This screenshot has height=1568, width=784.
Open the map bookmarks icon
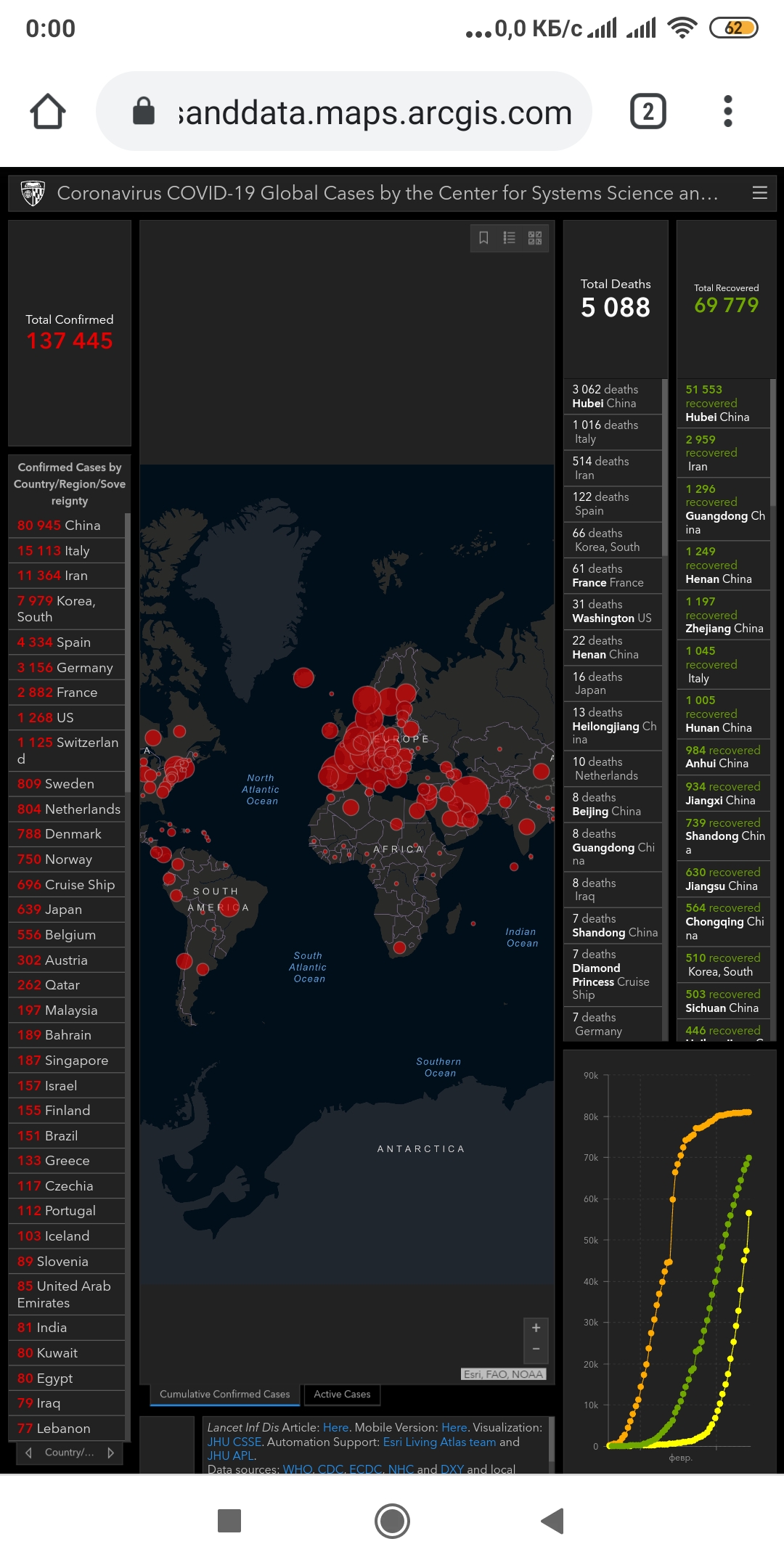click(483, 238)
